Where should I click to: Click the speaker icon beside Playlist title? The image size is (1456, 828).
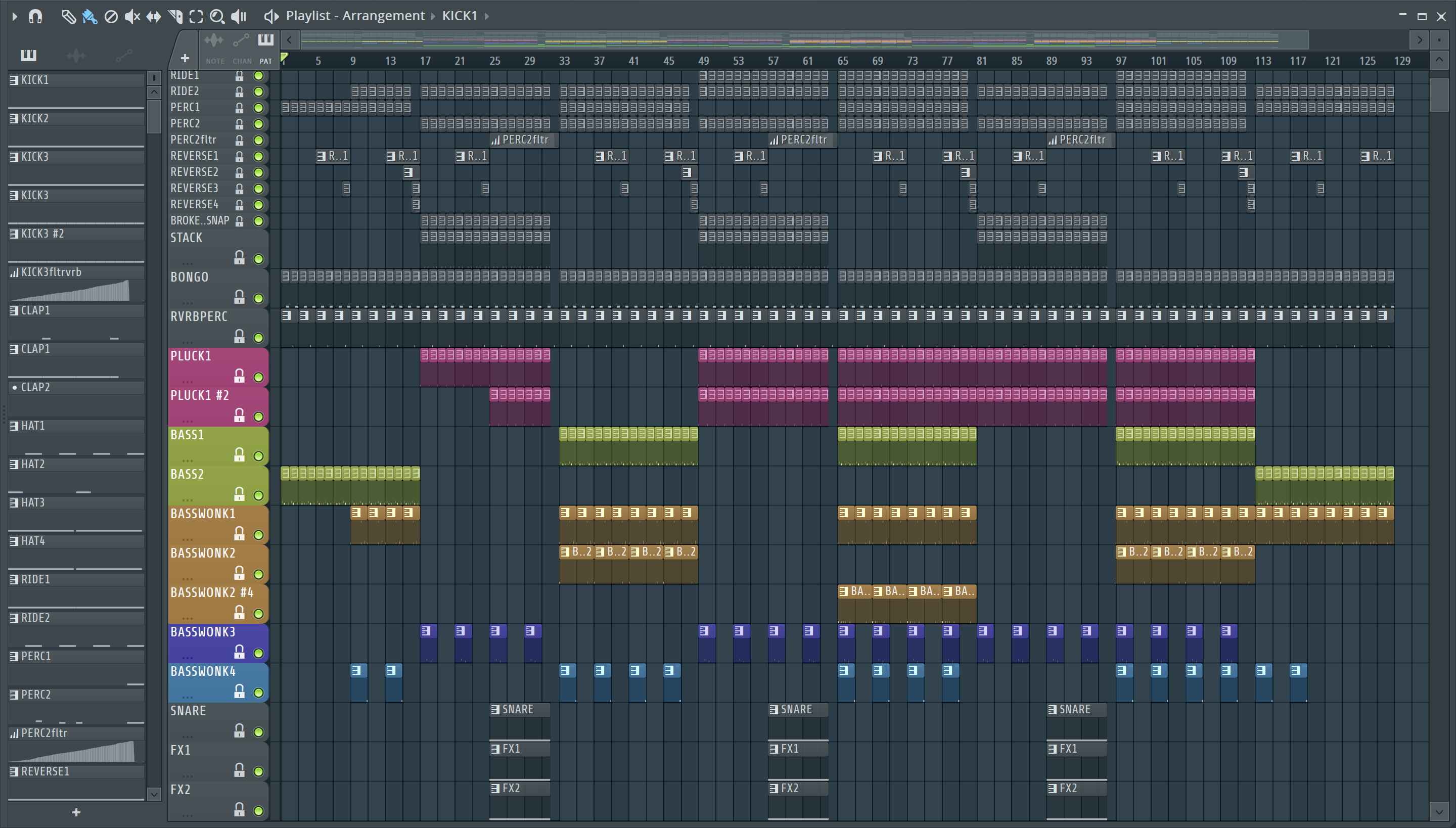point(271,17)
